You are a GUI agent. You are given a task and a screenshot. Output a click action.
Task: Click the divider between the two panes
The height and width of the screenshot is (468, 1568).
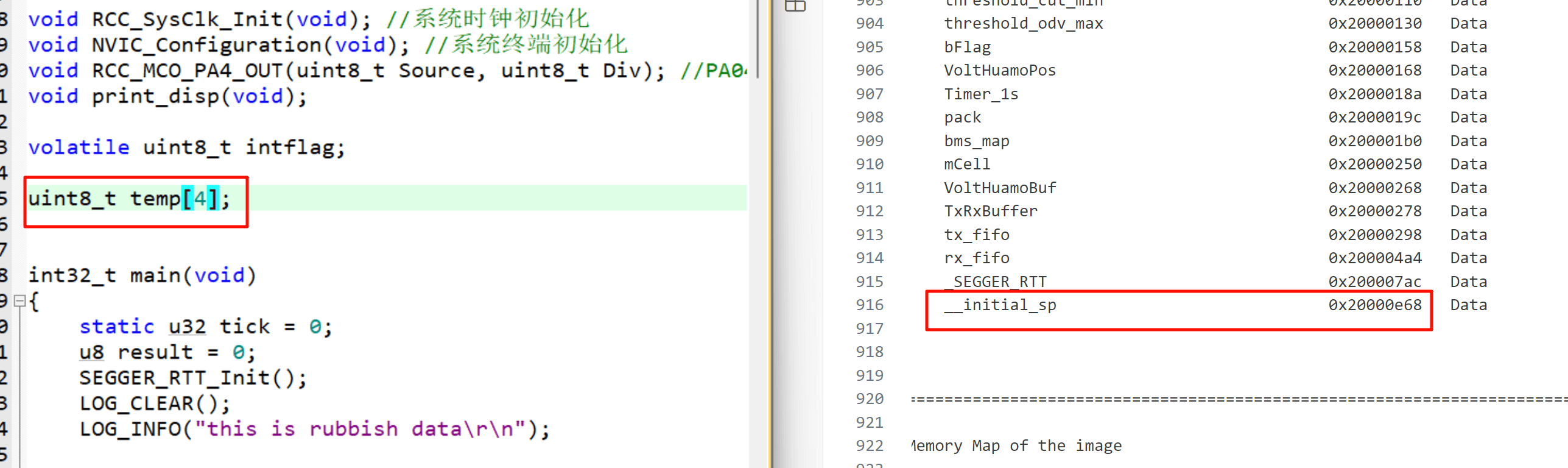point(771,244)
